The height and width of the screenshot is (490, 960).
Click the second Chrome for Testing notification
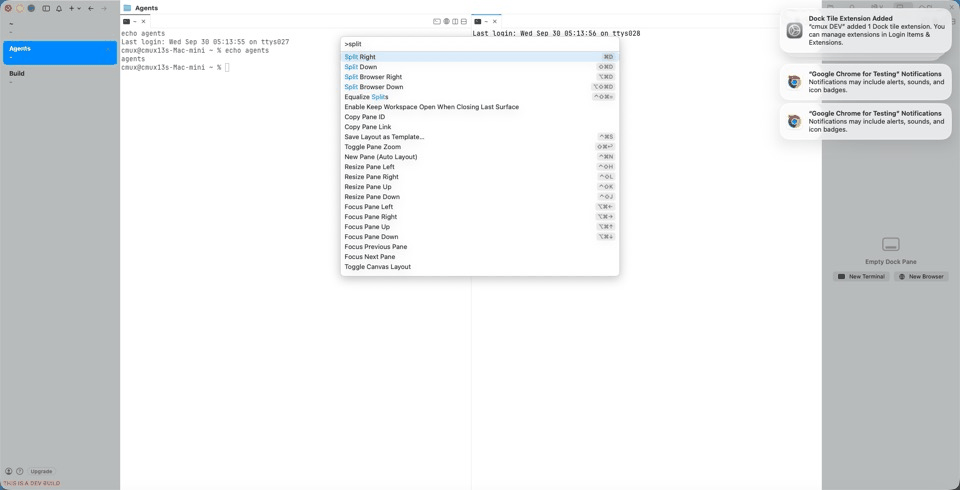tap(866, 121)
